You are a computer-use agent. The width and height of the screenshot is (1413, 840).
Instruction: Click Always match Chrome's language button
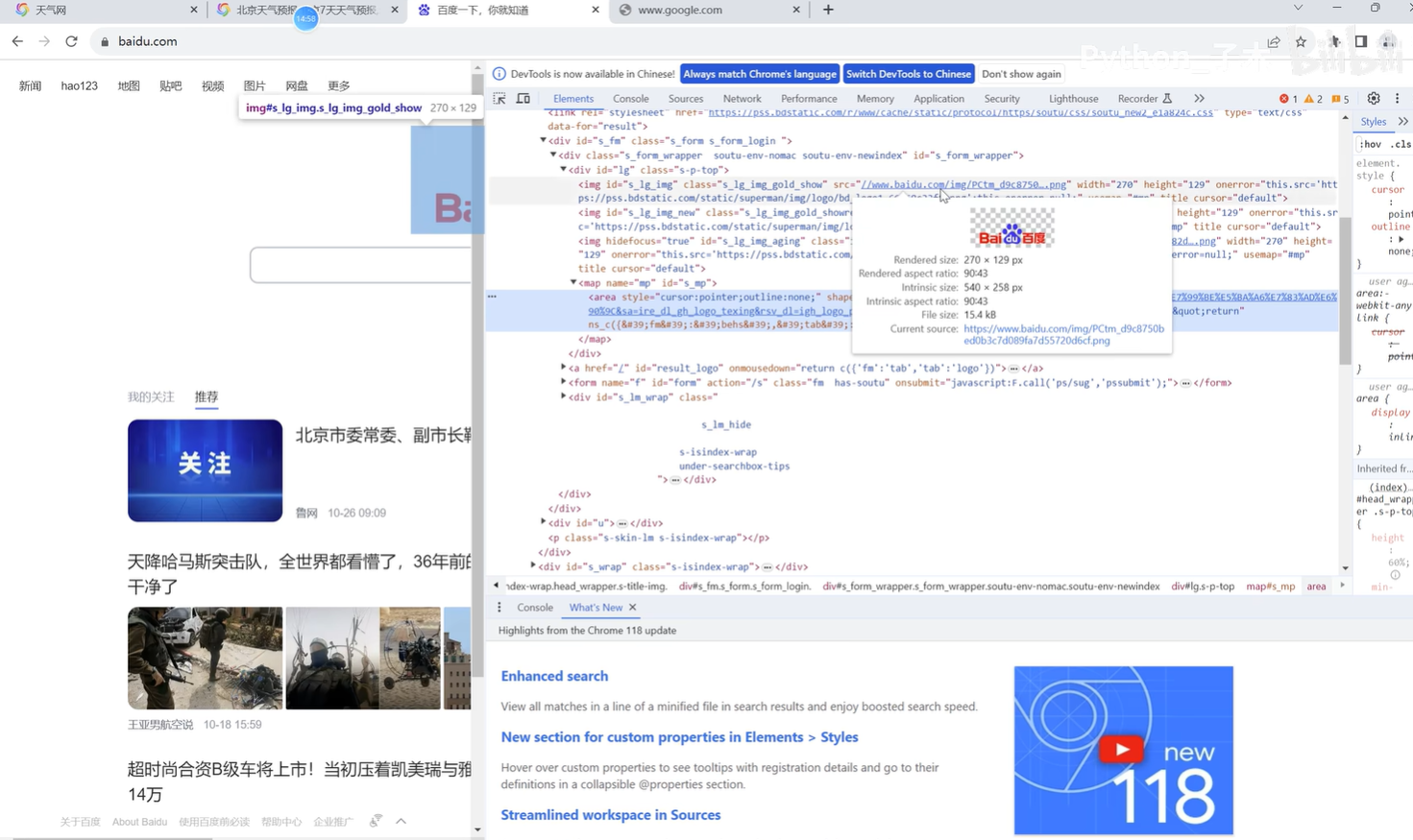pyautogui.click(x=759, y=74)
